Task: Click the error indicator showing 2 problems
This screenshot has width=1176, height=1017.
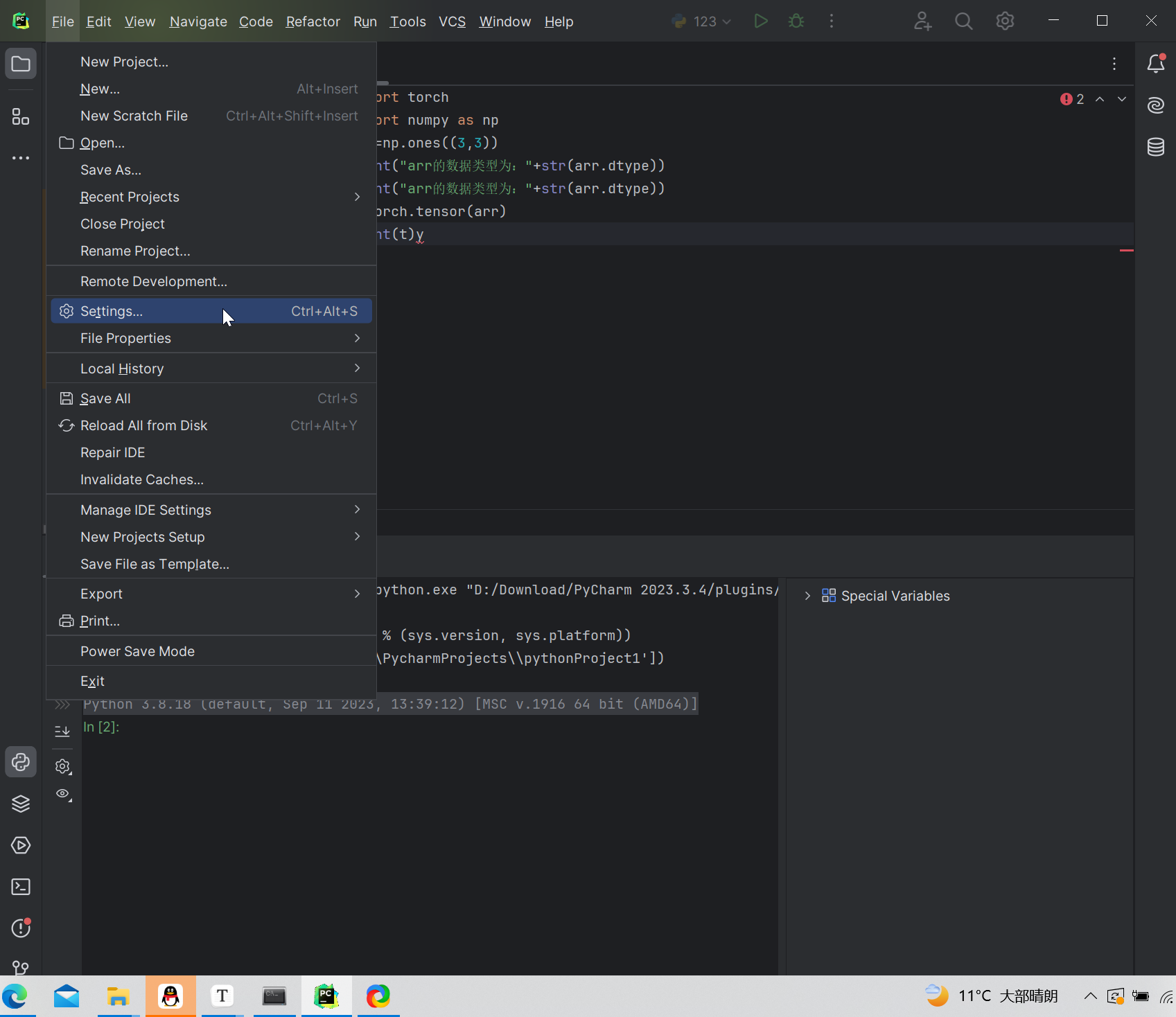Action: pyautogui.click(x=1072, y=99)
